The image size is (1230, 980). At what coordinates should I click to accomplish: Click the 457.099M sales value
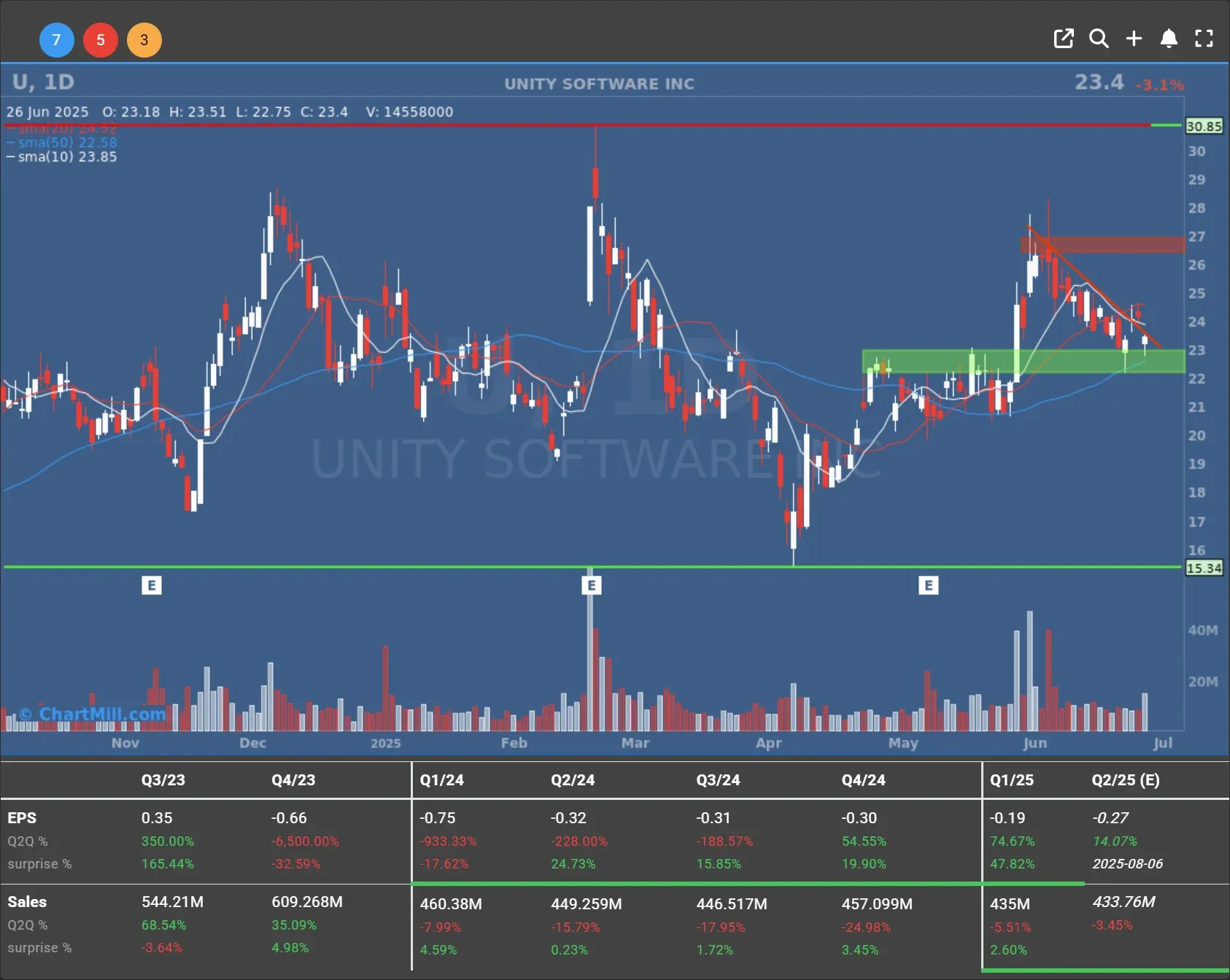(x=877, y=903)
